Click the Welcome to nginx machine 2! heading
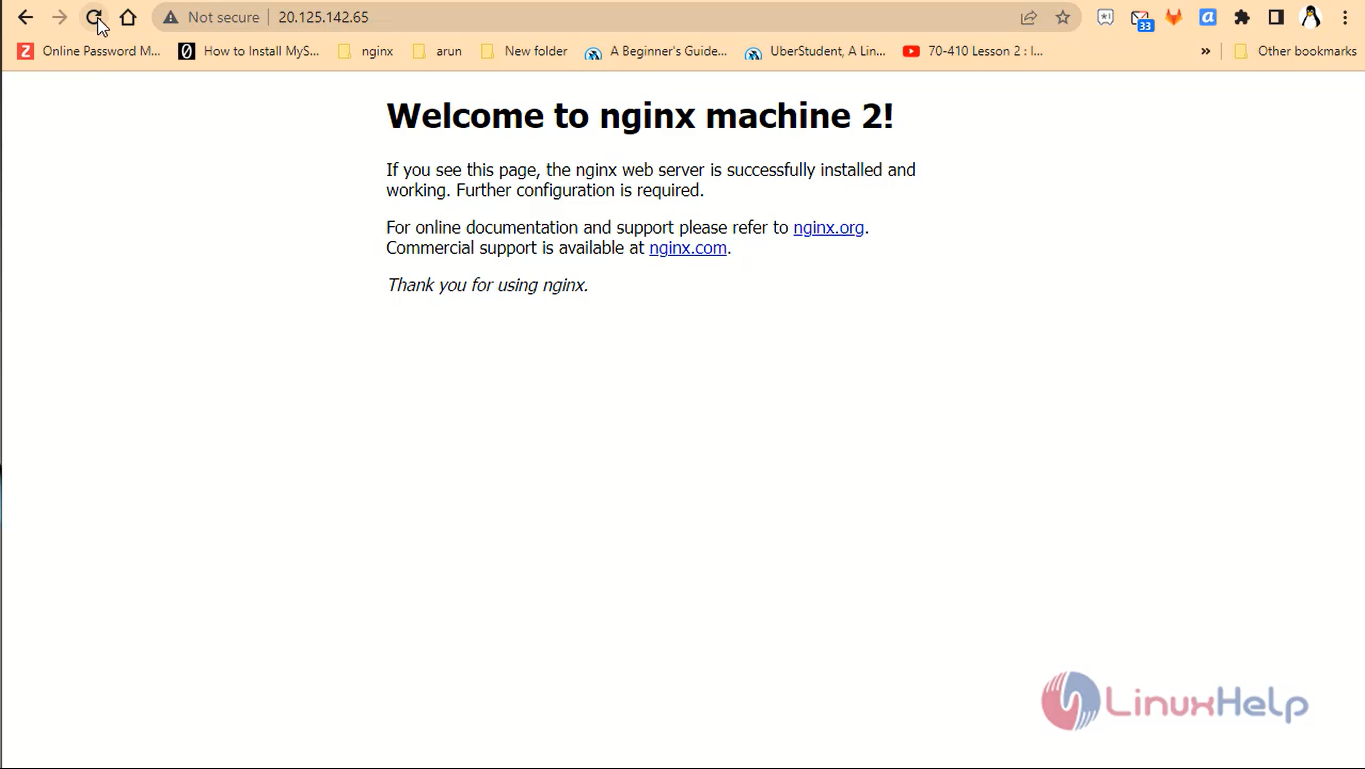Viewport: 1365px width, 769px height. pyautogui.click(x=640, y=116)
